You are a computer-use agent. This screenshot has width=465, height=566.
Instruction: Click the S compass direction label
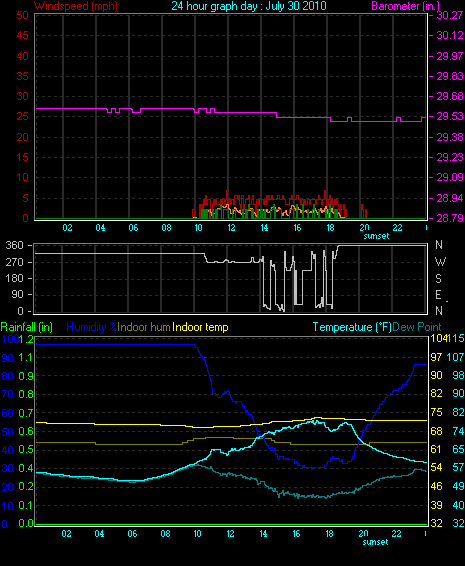click(438, 279)
